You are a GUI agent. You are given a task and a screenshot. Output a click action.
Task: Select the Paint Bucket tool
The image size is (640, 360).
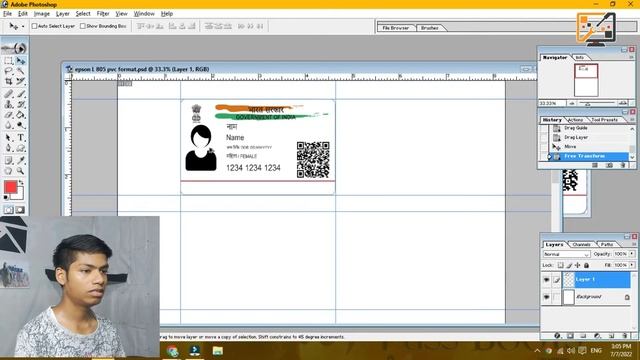[x=21, y=115]
